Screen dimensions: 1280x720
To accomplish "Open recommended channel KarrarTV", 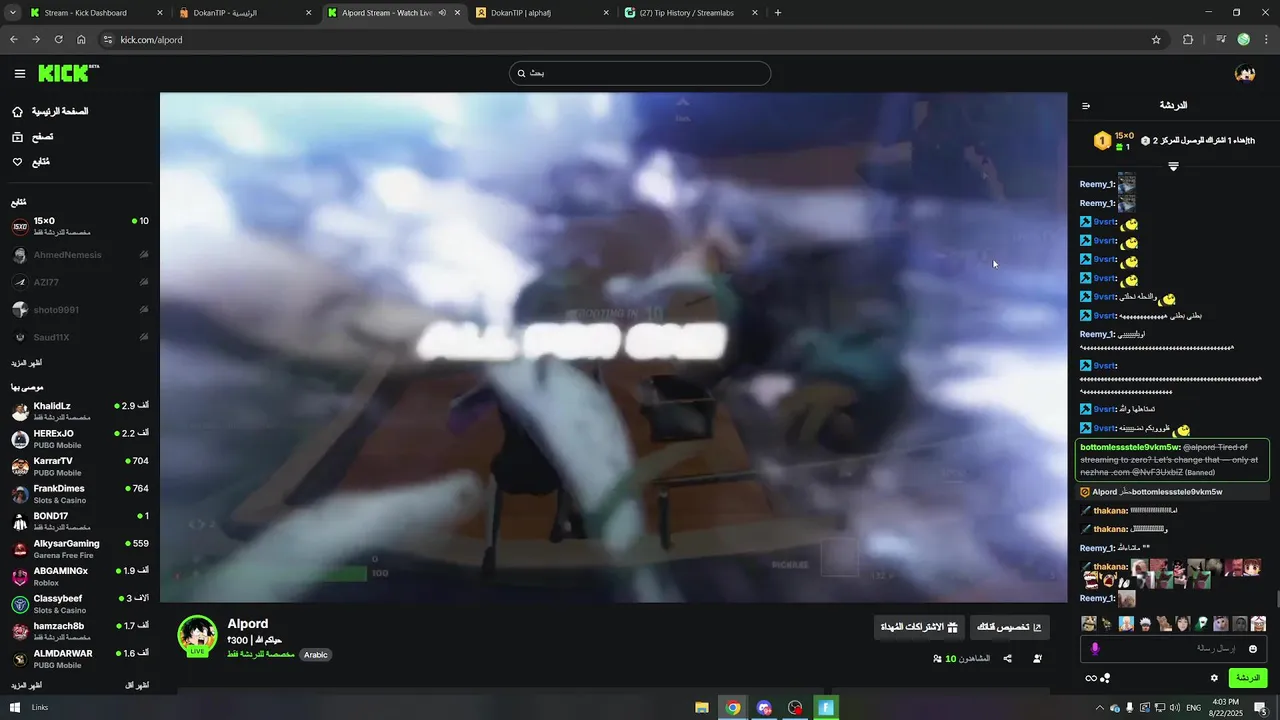I will [x=80, y=466].
